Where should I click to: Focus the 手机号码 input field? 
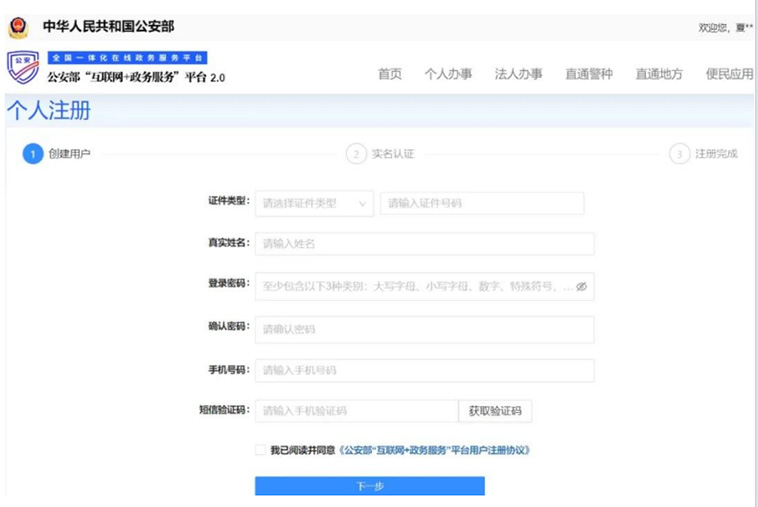coord(424,370)
